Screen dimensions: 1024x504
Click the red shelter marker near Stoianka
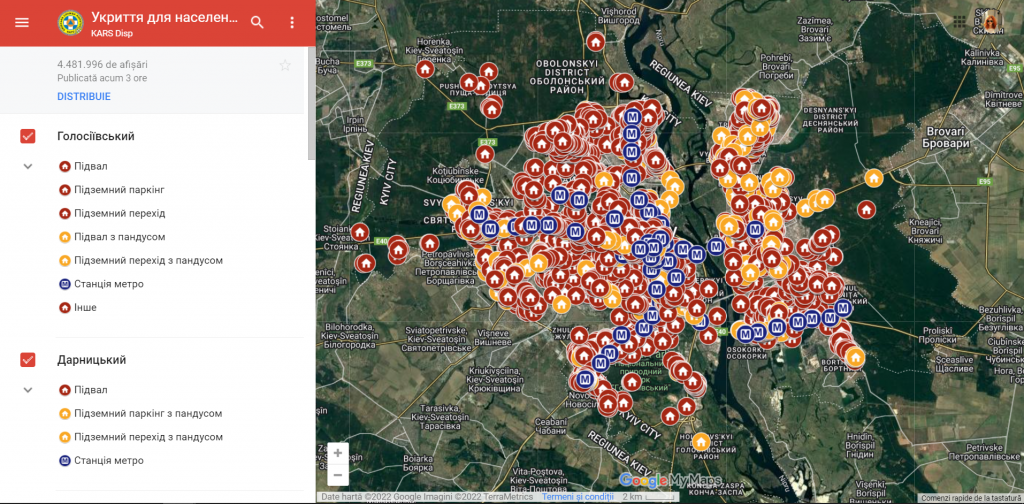click(x=360, y=232)
